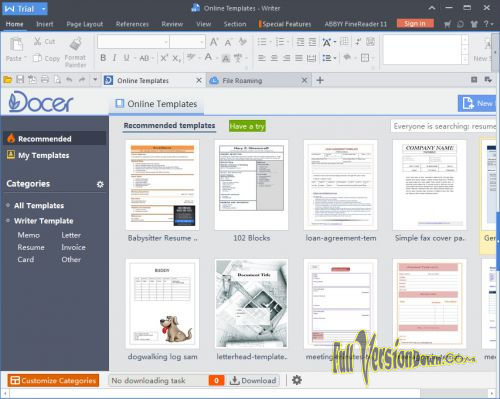
Task: Add a new document tab
Action: (320, 80)
